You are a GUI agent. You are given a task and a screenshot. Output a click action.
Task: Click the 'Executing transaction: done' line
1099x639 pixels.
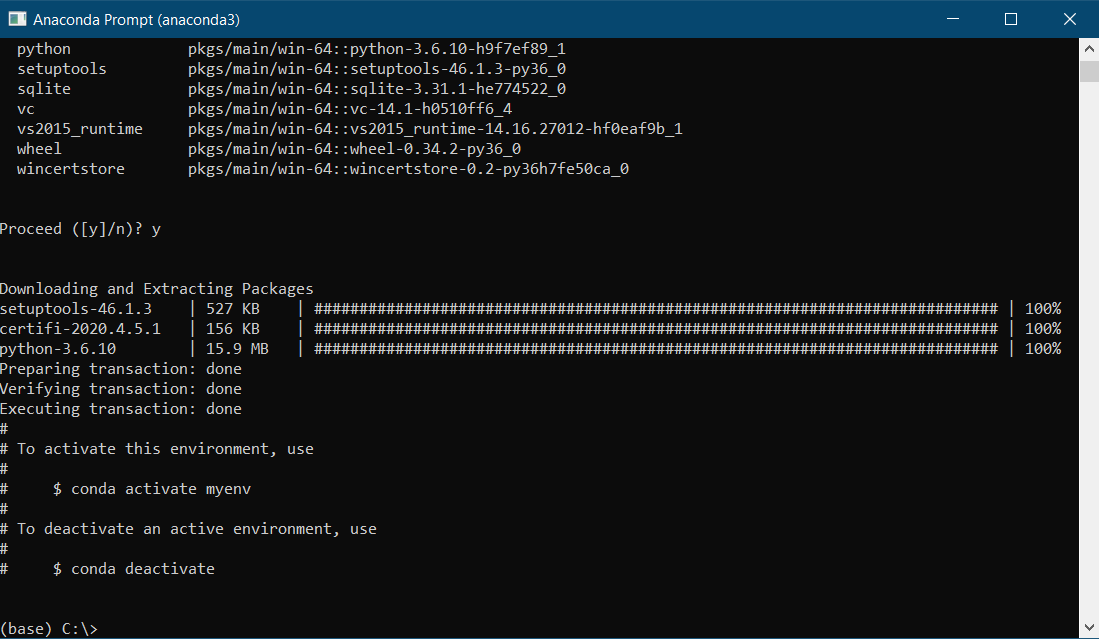tap(120, 409)
